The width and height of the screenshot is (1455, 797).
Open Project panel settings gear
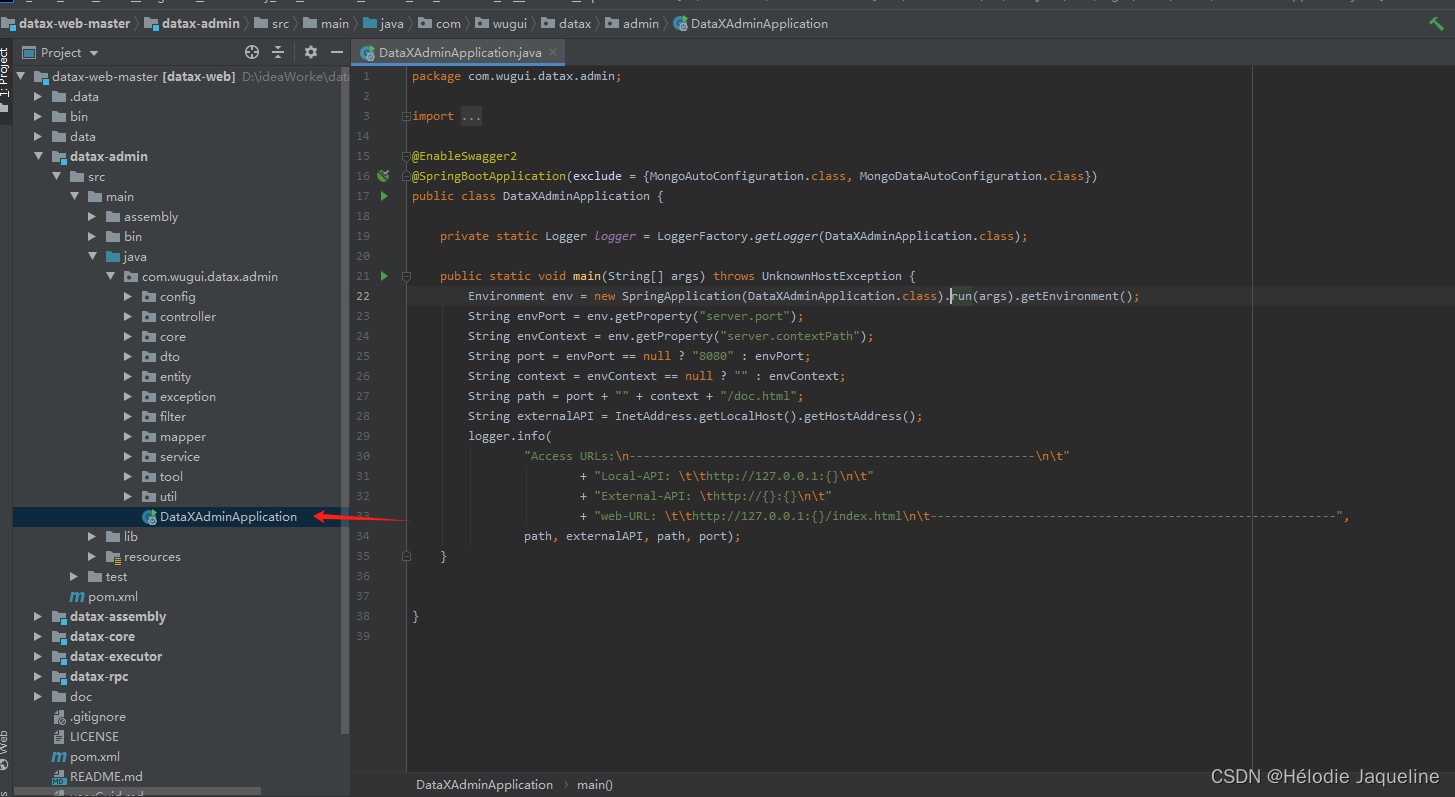(x=311, y=52)
